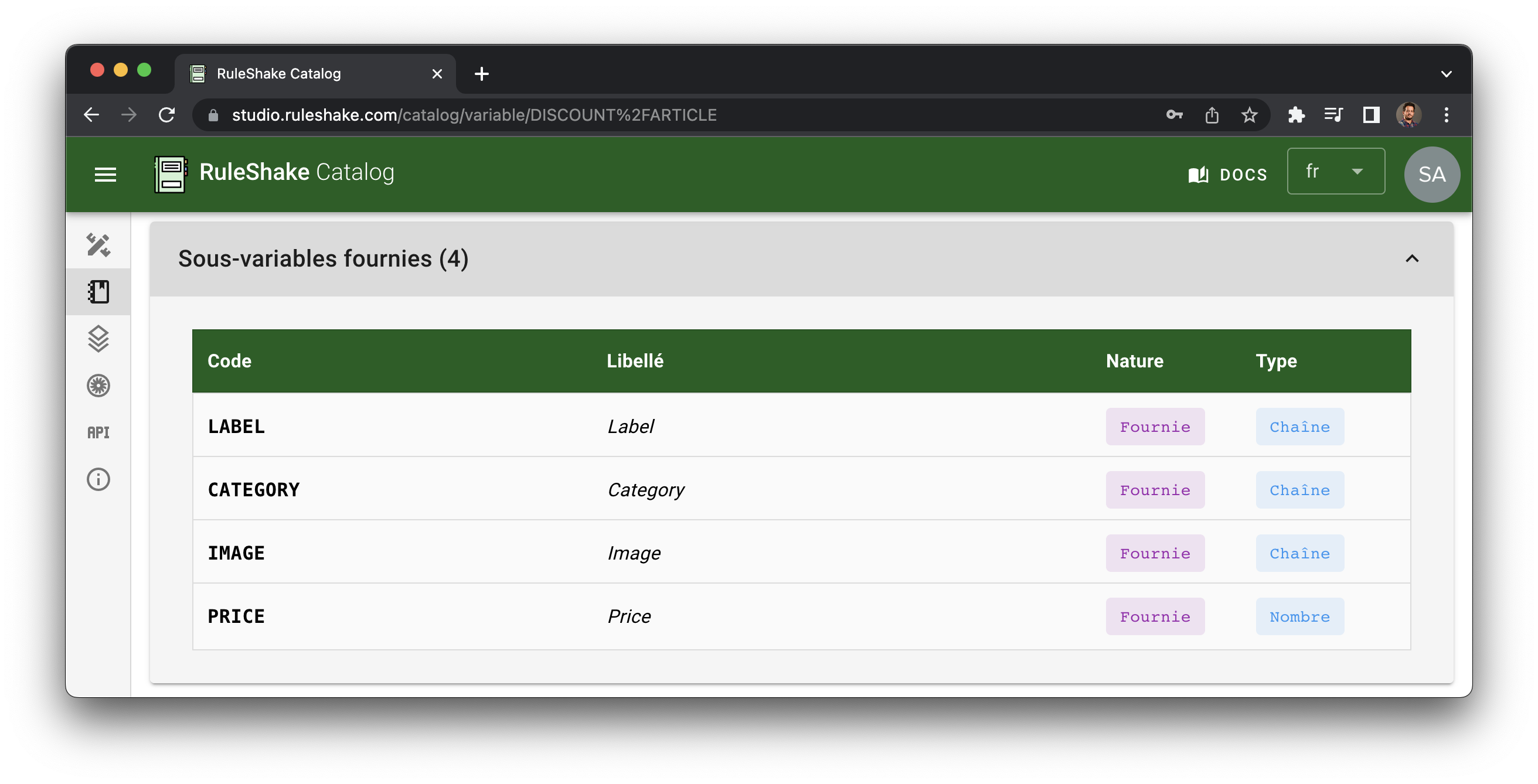The height and width of the screenshot is (784, 1538).
Task: Open the API sidebar section
Action: tap(98, 432)
